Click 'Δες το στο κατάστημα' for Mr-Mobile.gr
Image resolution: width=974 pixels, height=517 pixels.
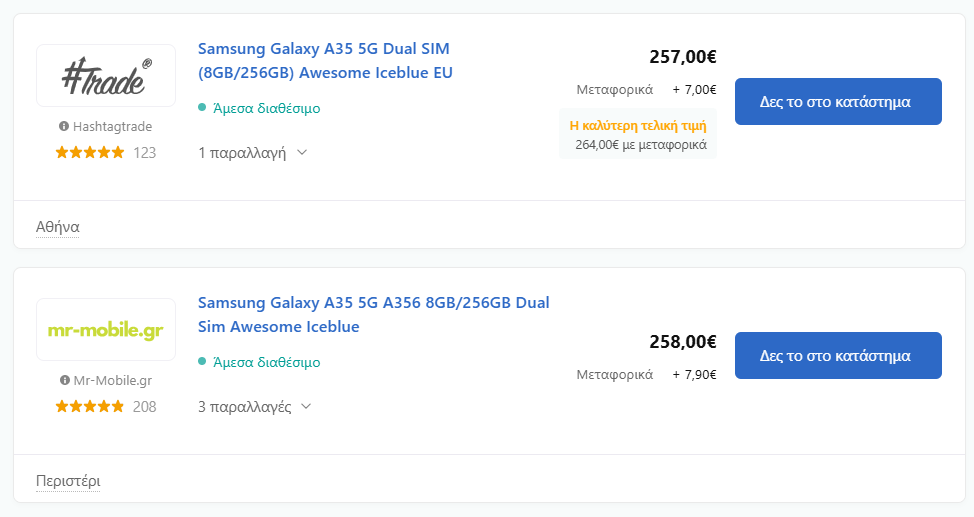tap(838, 355)
